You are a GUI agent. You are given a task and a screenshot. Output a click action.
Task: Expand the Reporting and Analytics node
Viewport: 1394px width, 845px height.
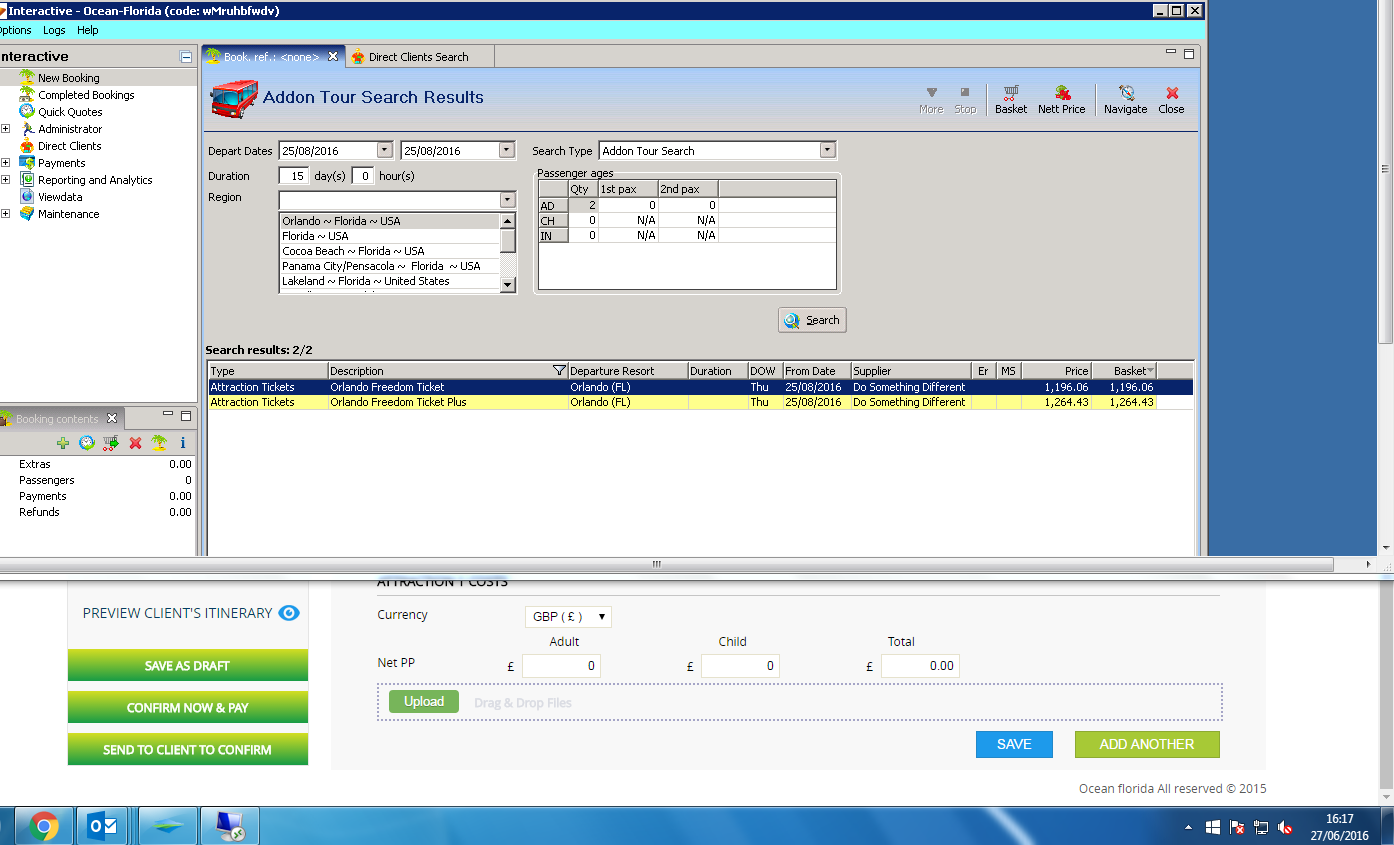click(6, 180)
